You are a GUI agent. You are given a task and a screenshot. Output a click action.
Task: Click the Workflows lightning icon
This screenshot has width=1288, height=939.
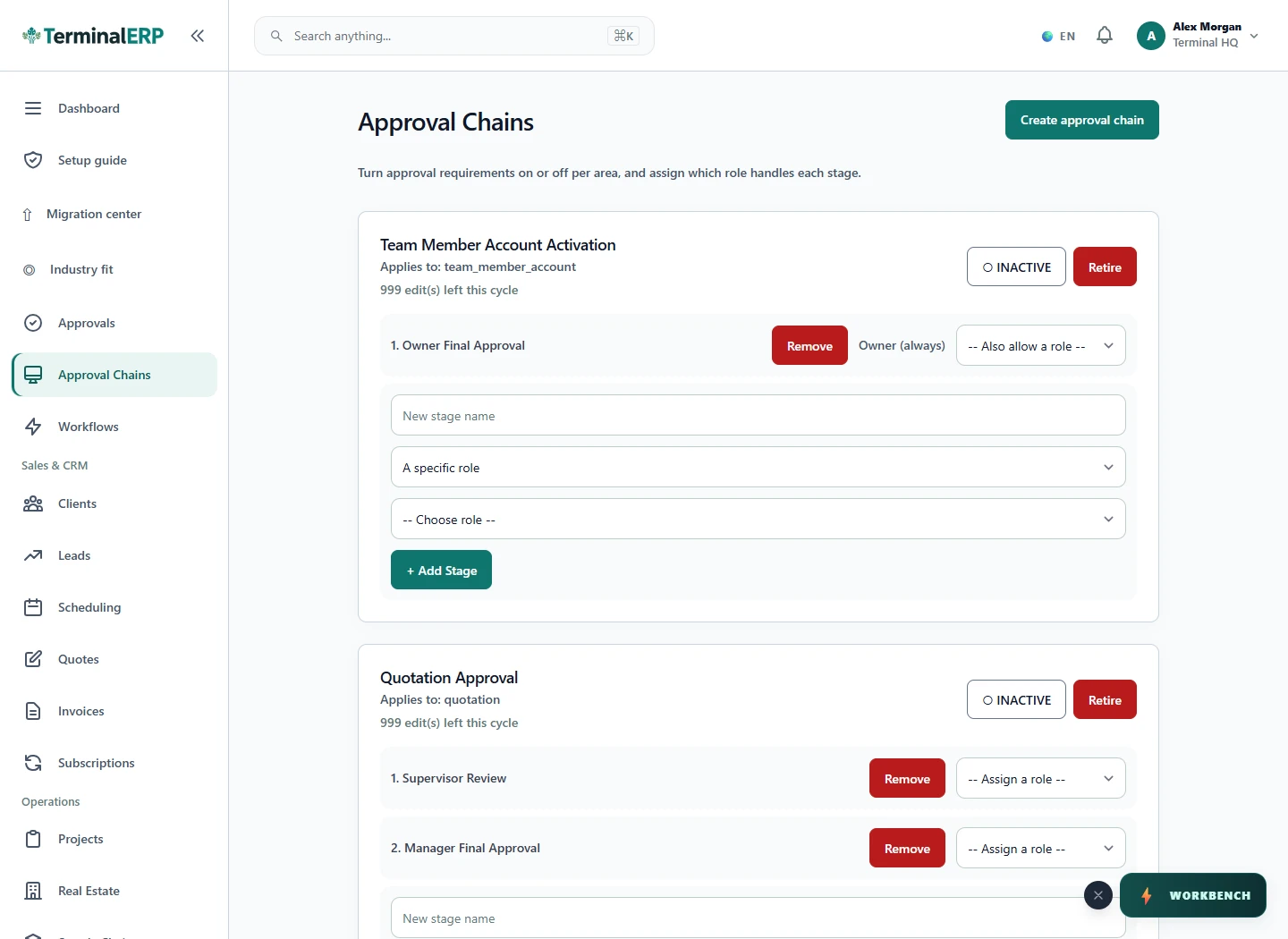pos(33,427)
